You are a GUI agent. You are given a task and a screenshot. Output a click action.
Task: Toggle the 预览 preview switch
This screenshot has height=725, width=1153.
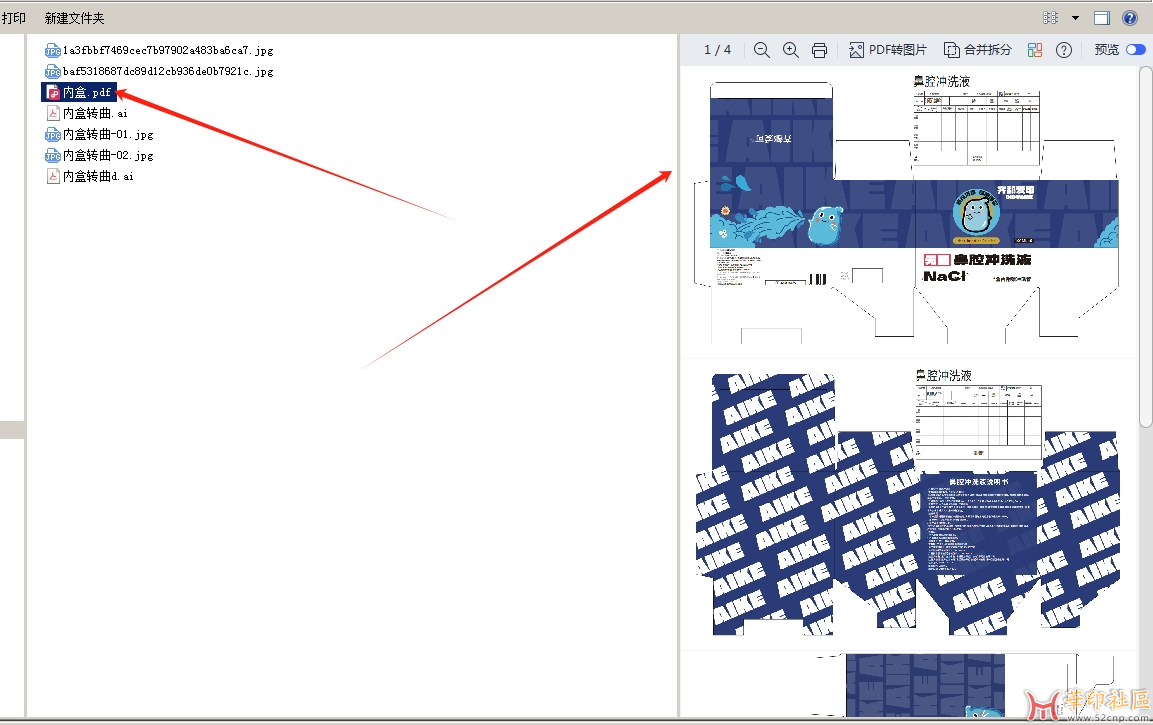(x=1135, y=49)
